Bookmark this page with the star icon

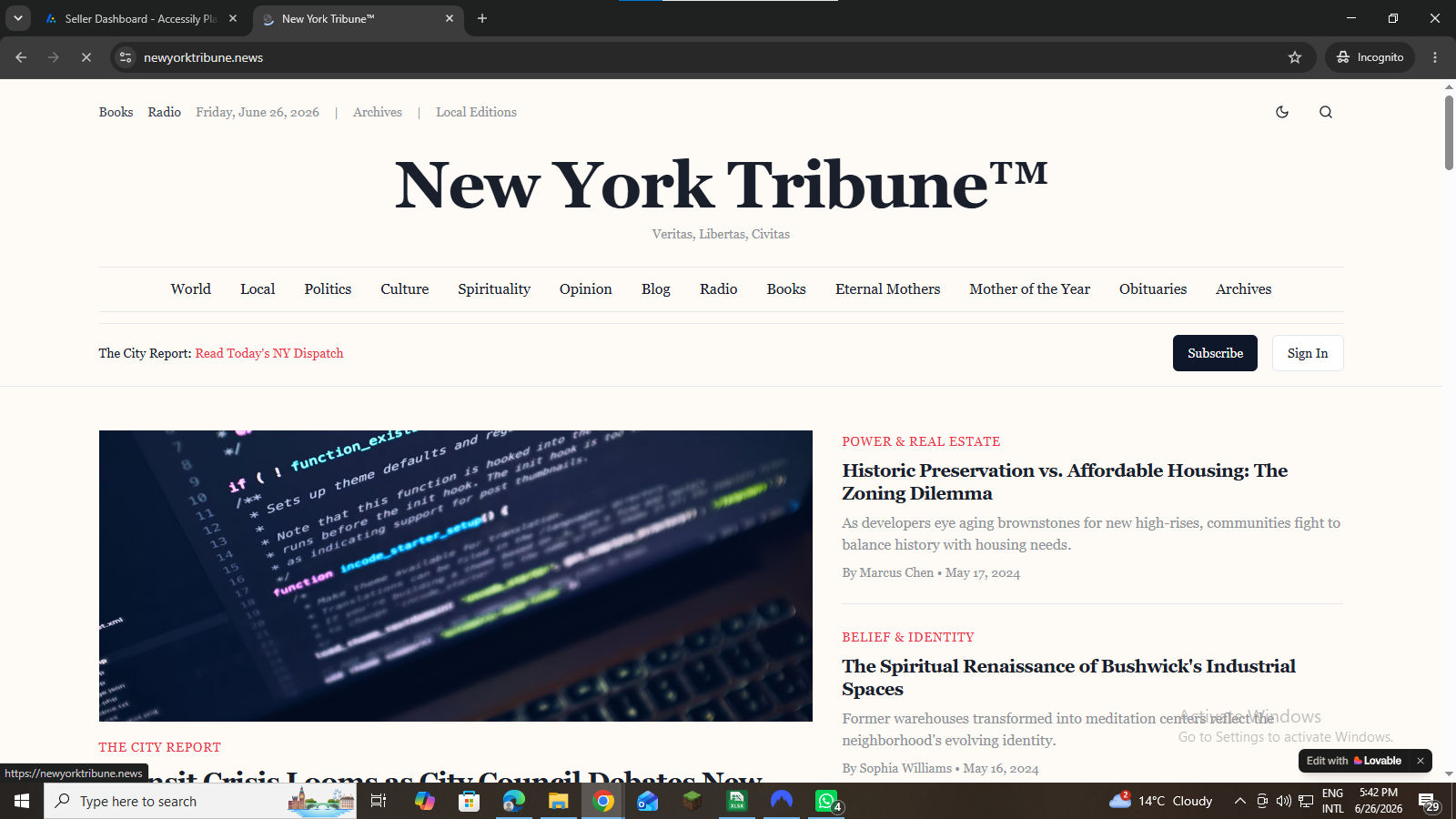[x=1295, y=57]
